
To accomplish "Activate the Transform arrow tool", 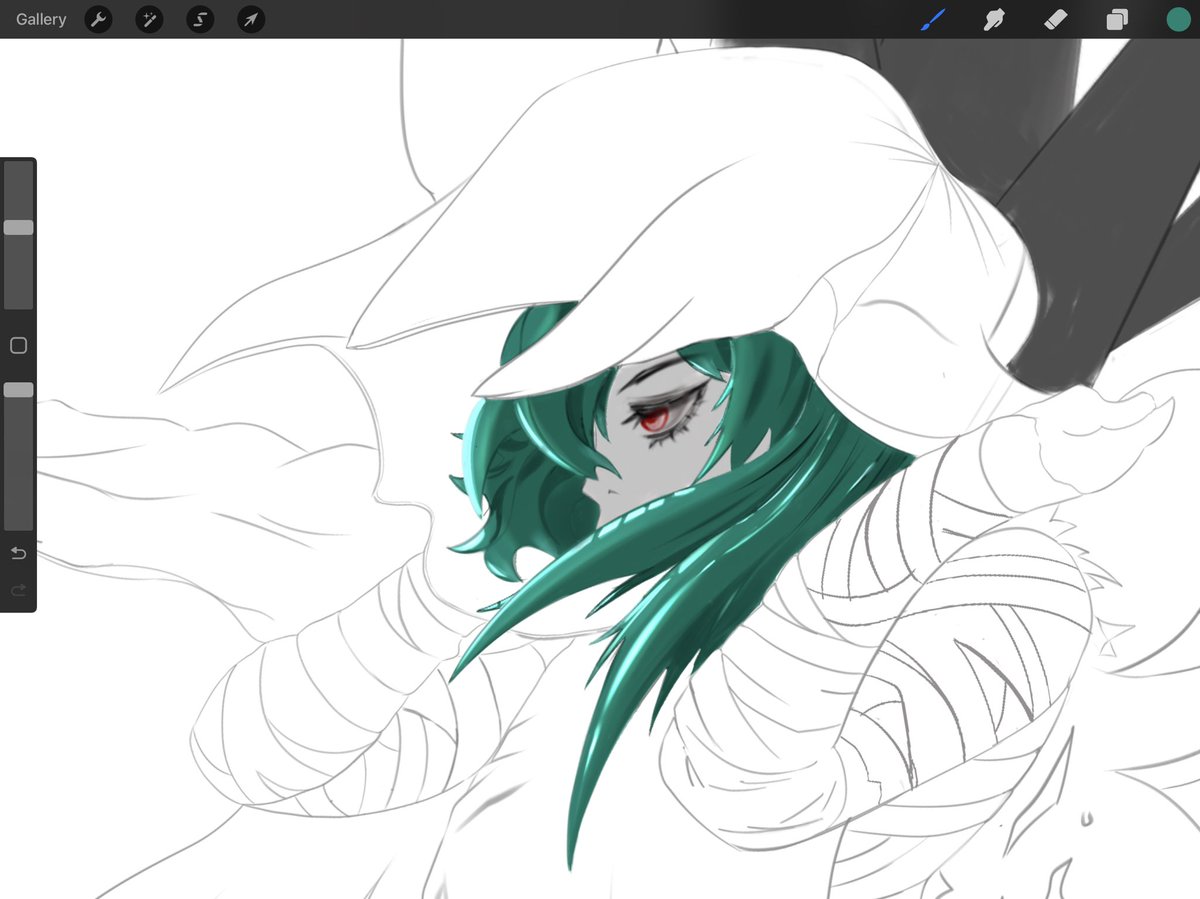I will [251, 19].
